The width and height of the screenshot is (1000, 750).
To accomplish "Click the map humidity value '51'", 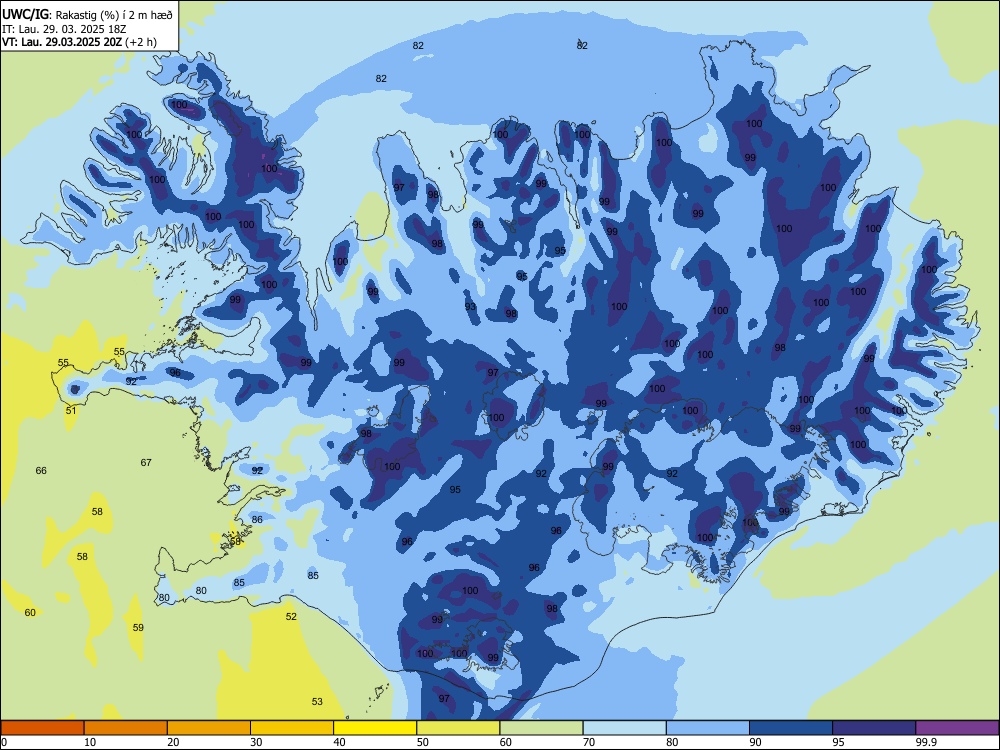I will click(x=71, y=410).
